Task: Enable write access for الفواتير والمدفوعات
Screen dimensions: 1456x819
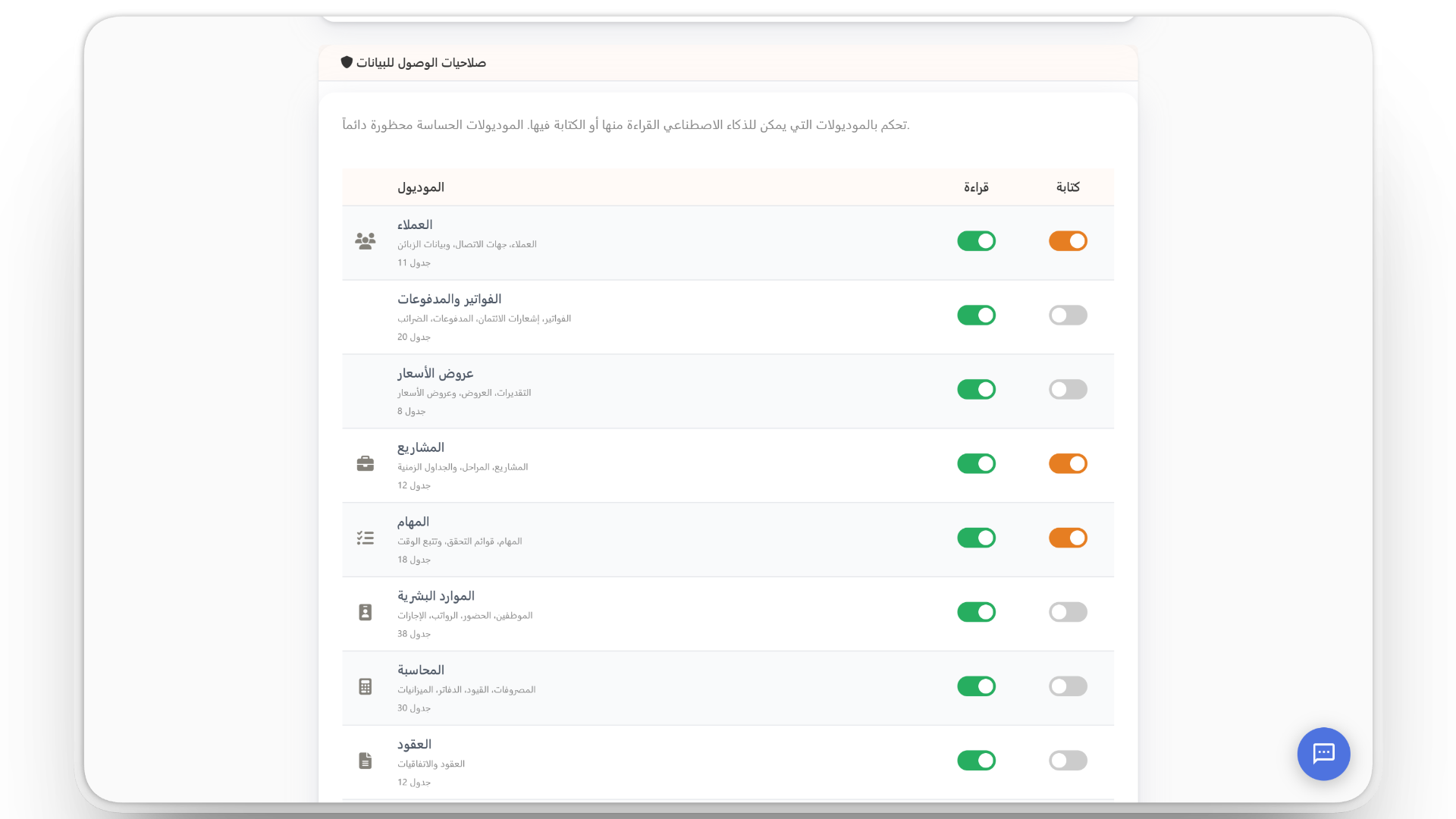Action: click(1068, 315)
